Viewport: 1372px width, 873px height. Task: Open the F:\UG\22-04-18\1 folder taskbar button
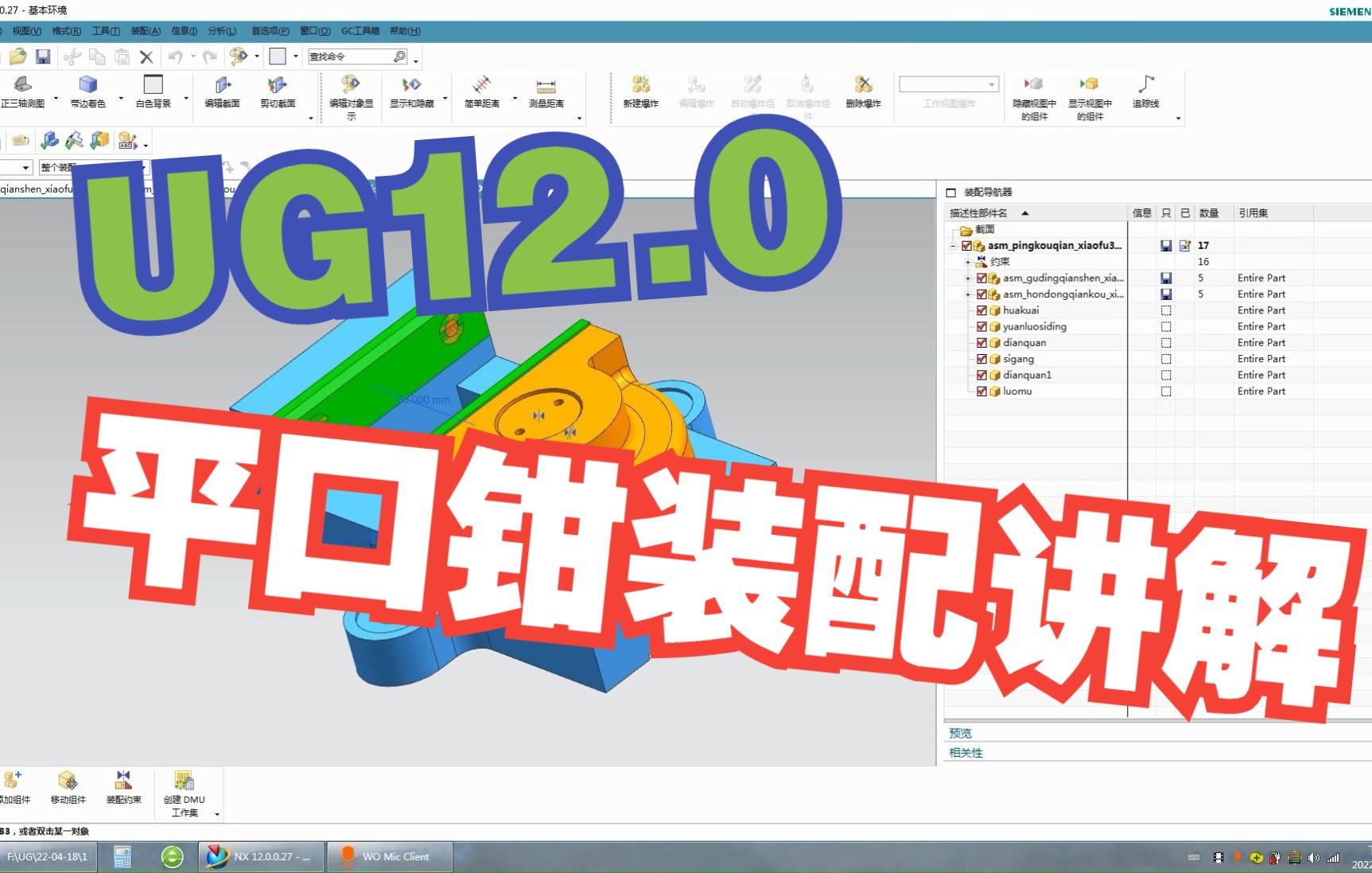click(48, 857)
